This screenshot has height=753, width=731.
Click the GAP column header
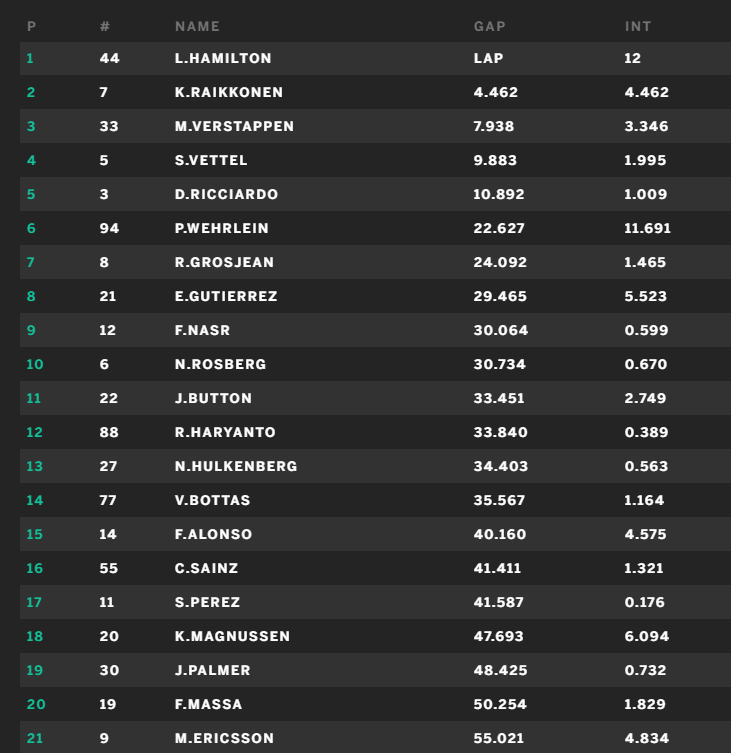click(x=489, y=26)
